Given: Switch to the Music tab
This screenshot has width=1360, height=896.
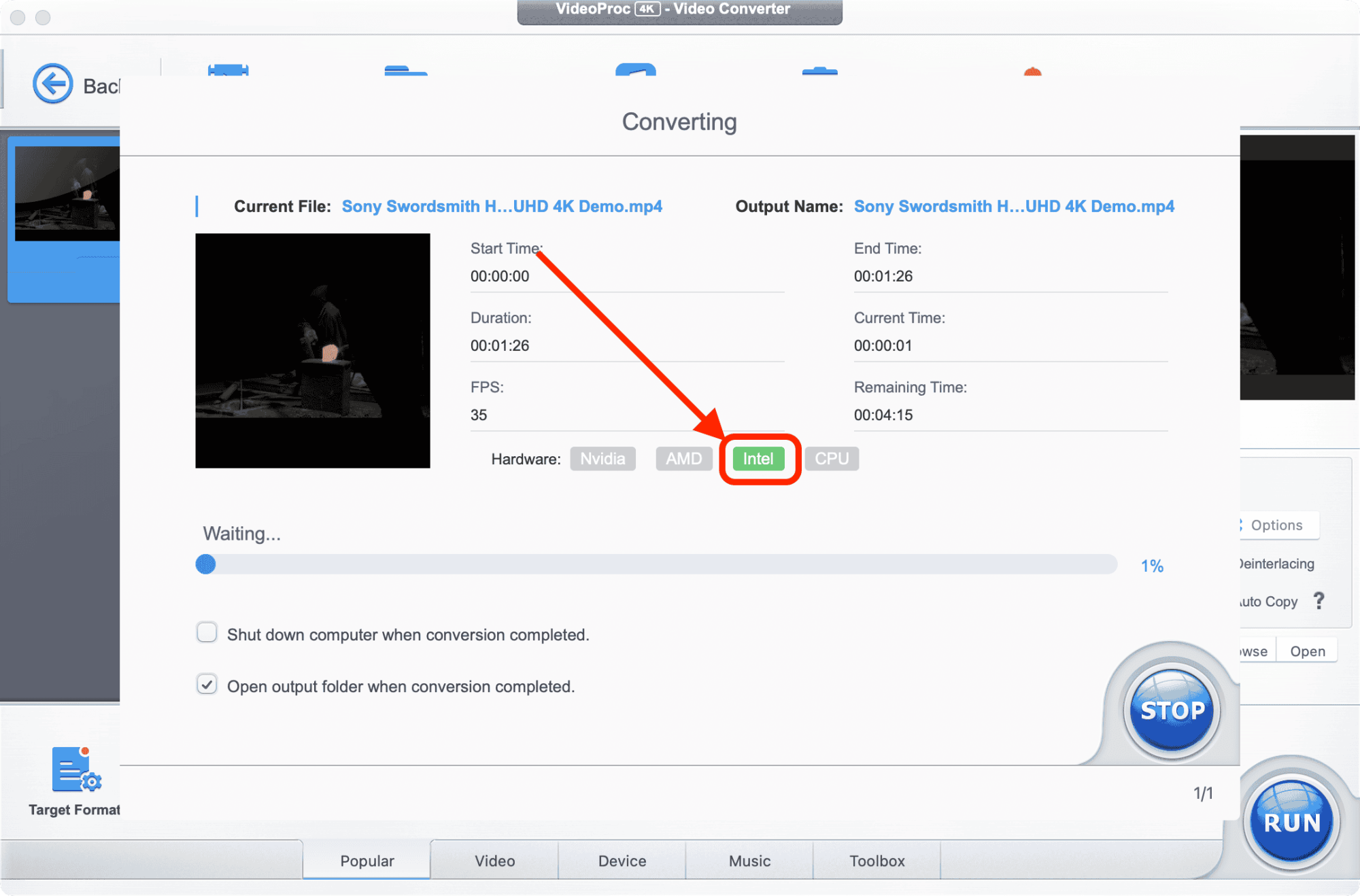Looking at the screenshot, I should pos(749,861).
